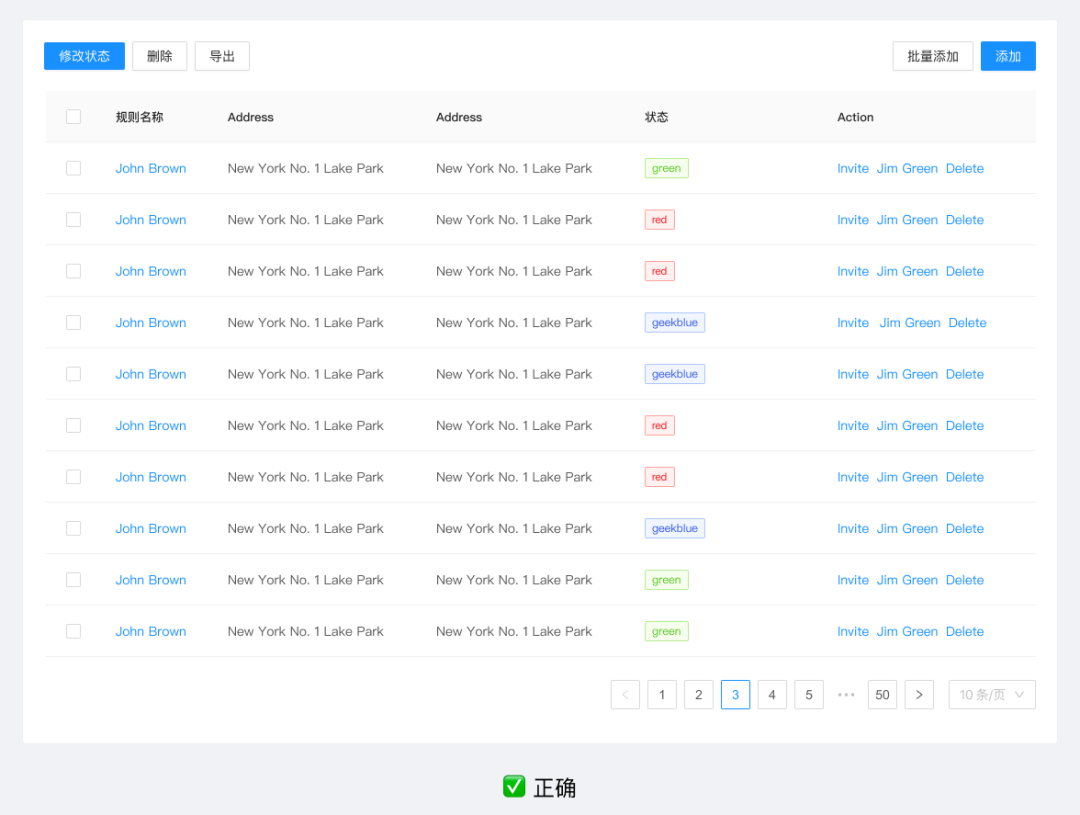
Task: Go to next page using right arrow
Action: [919, 695]
